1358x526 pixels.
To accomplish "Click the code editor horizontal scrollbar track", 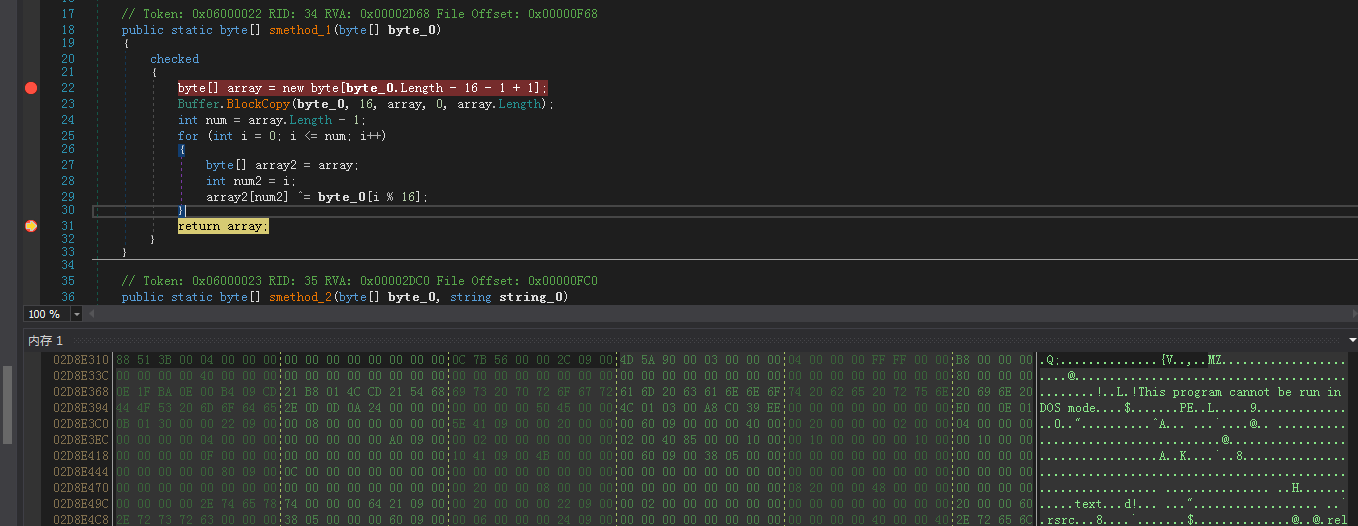I will click(x=700, y=314).
